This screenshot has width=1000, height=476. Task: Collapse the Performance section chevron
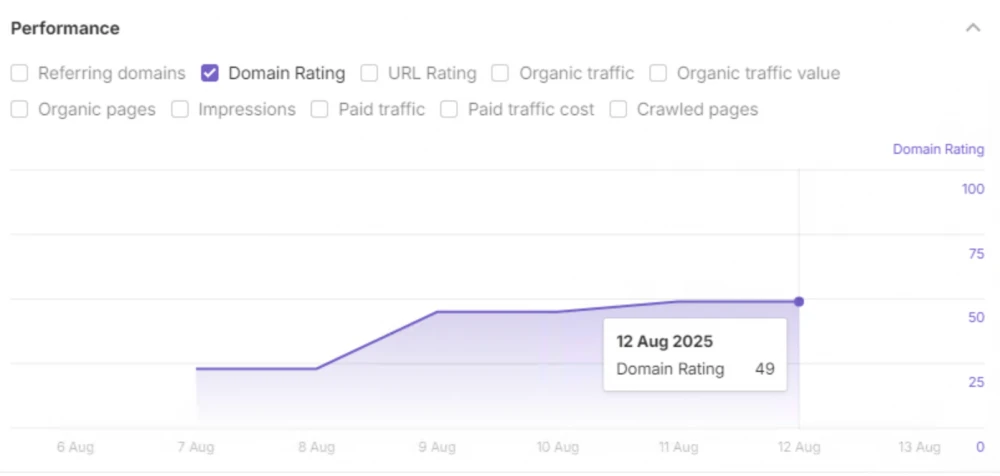pyautogui.click(x=973, y=28)
